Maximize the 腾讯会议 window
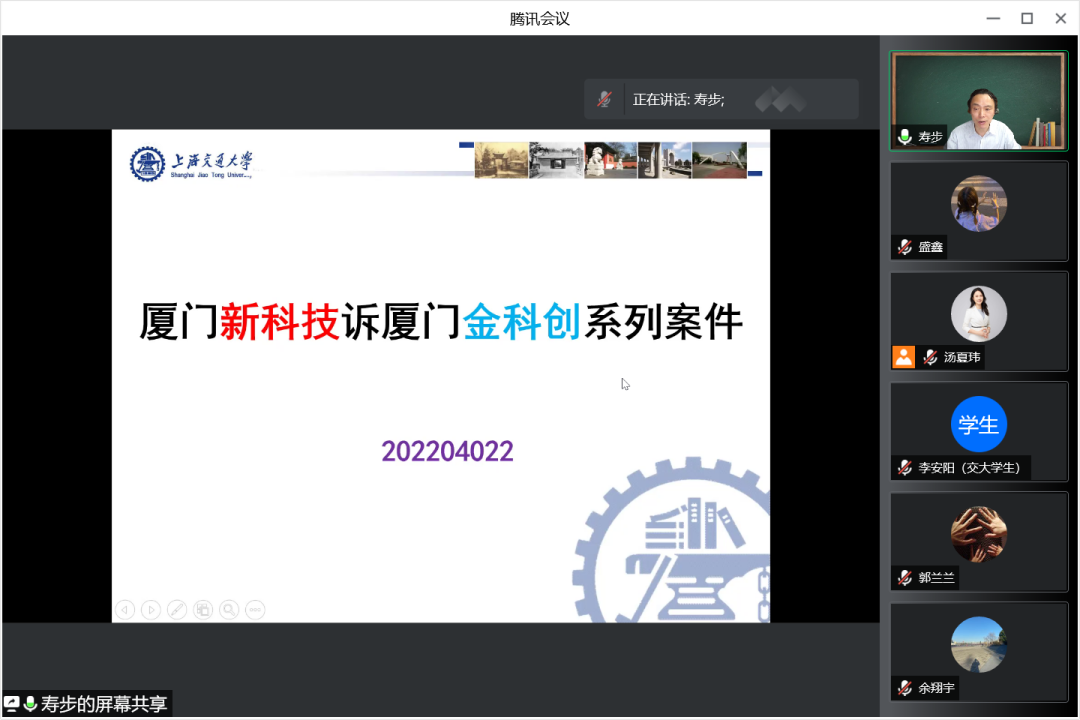 pos(1027,19)
